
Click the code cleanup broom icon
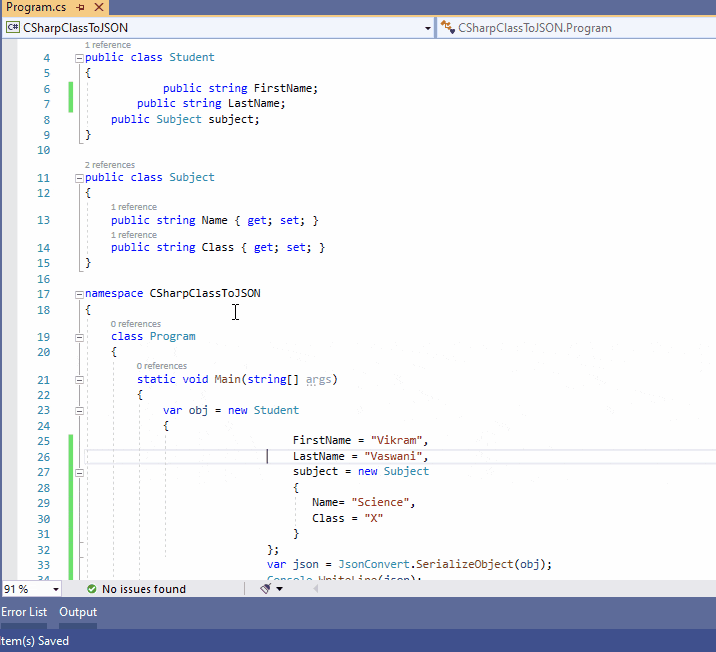tap(265, 589)
